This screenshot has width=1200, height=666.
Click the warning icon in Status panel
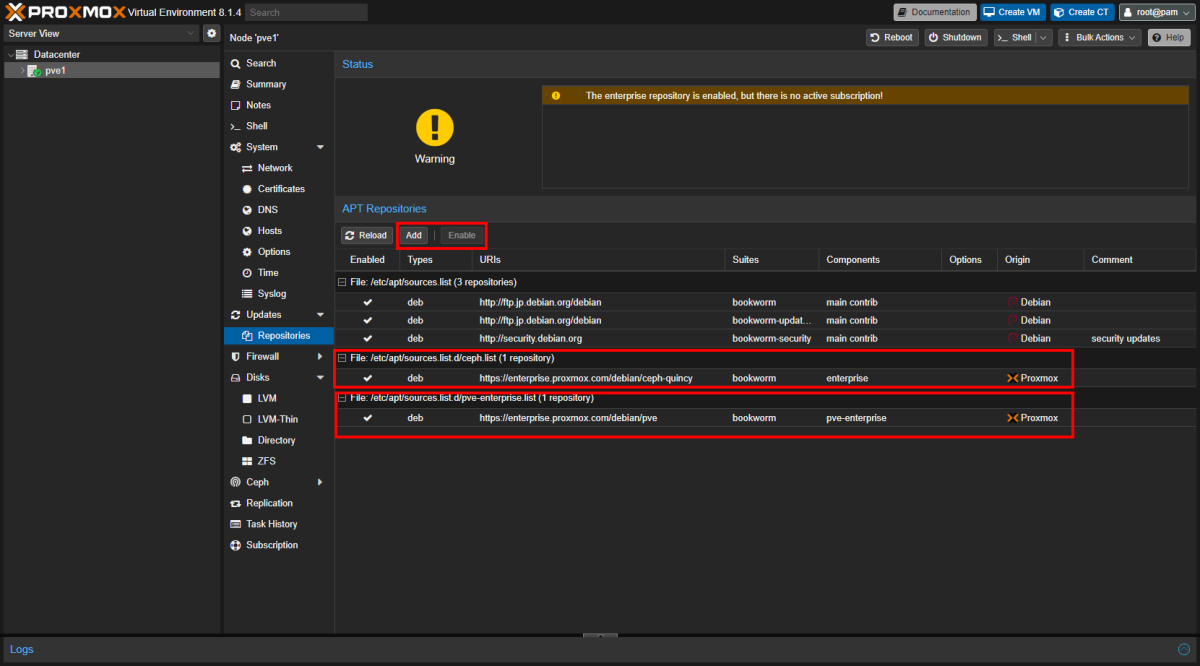pos(435,127)
